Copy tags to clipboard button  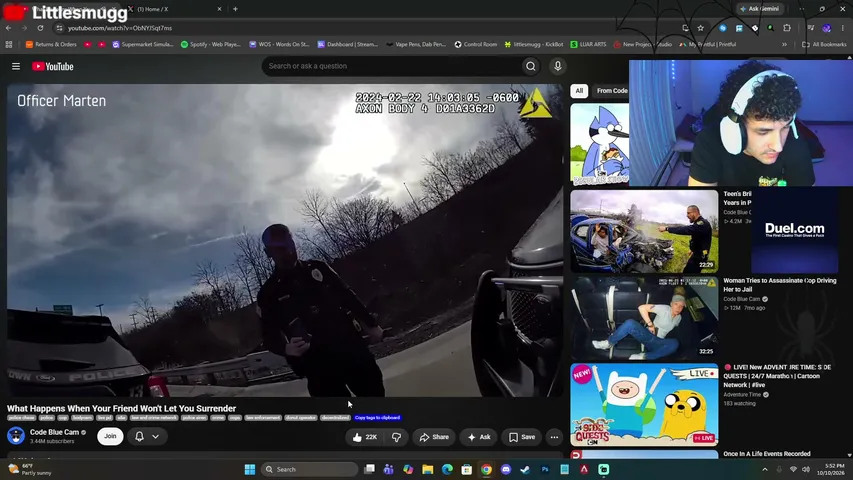[x=378, y=418]
